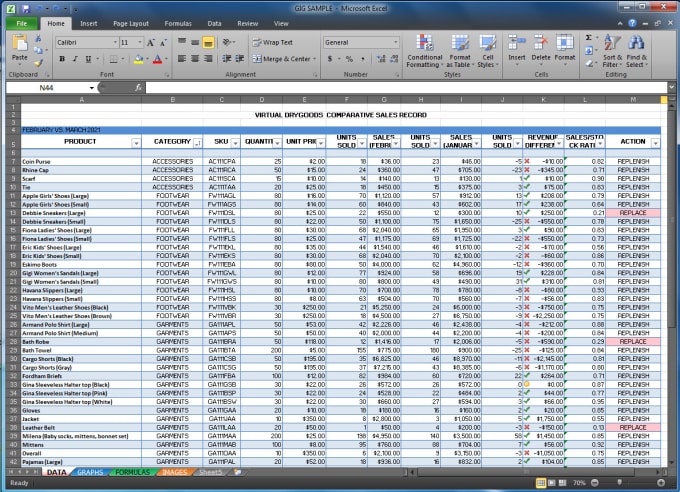Click the Merge & Center button
The image size is (680, 492).
281,59
